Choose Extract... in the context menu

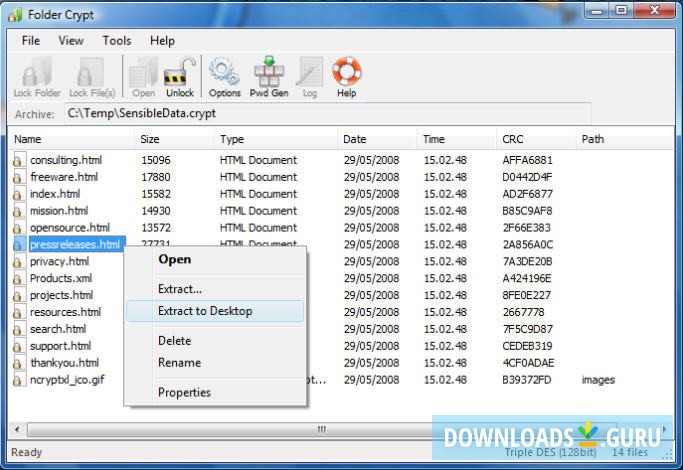tap(215, 289)
